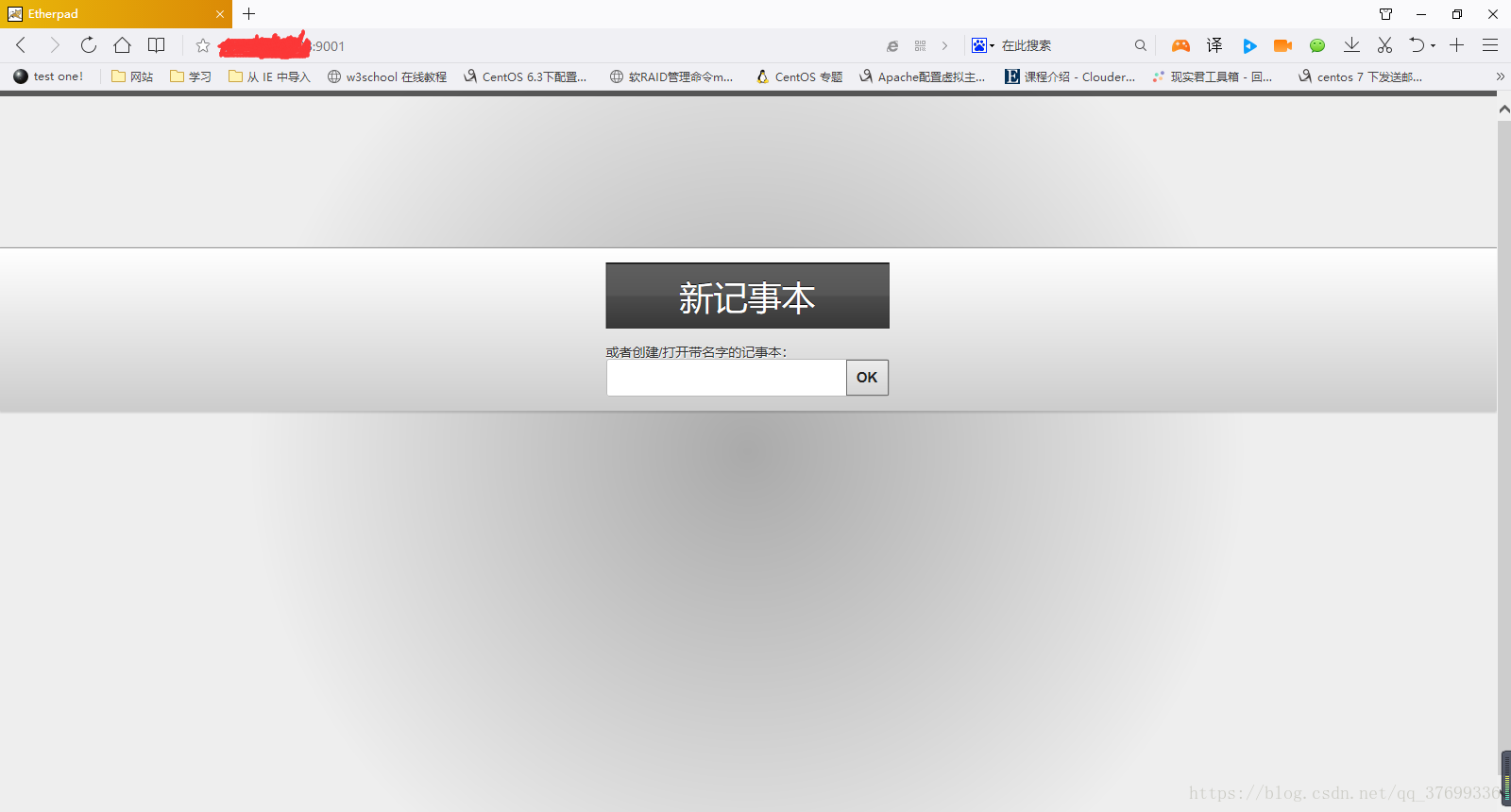
Task: Open the test one! bookmark
Action: pyautogui.click(x=48, y=76)
